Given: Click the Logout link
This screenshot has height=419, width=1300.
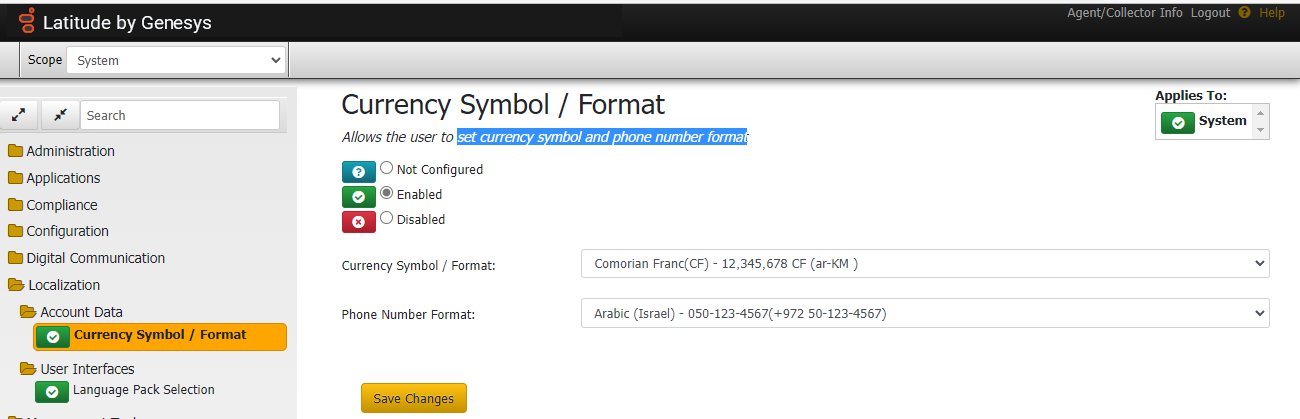Looking at the screenshot, I should [x=1210, y=13].
